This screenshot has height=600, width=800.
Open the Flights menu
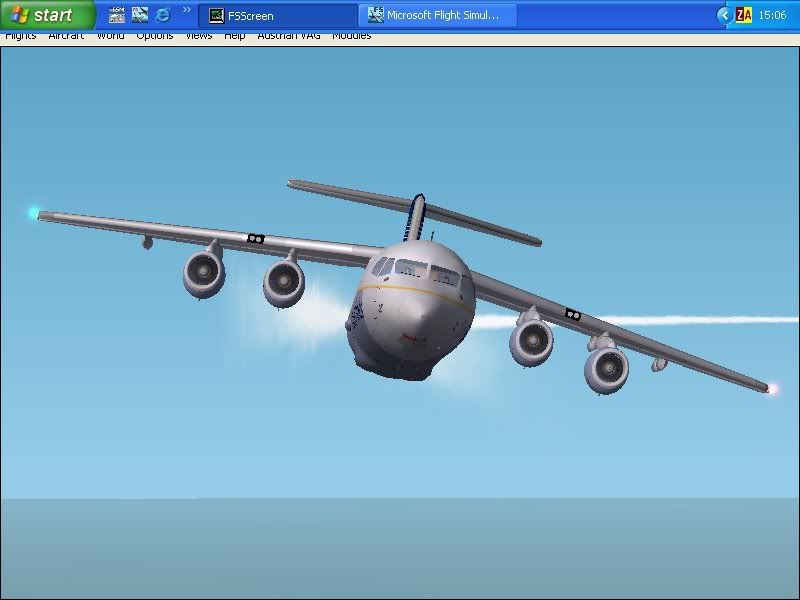coord(21,36)
